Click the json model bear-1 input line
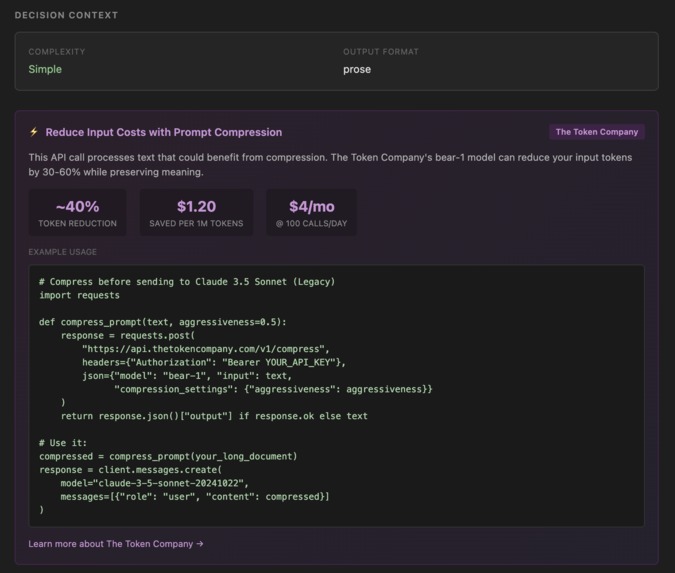This screenshot has height=573, width=675. tap(187, 376)
